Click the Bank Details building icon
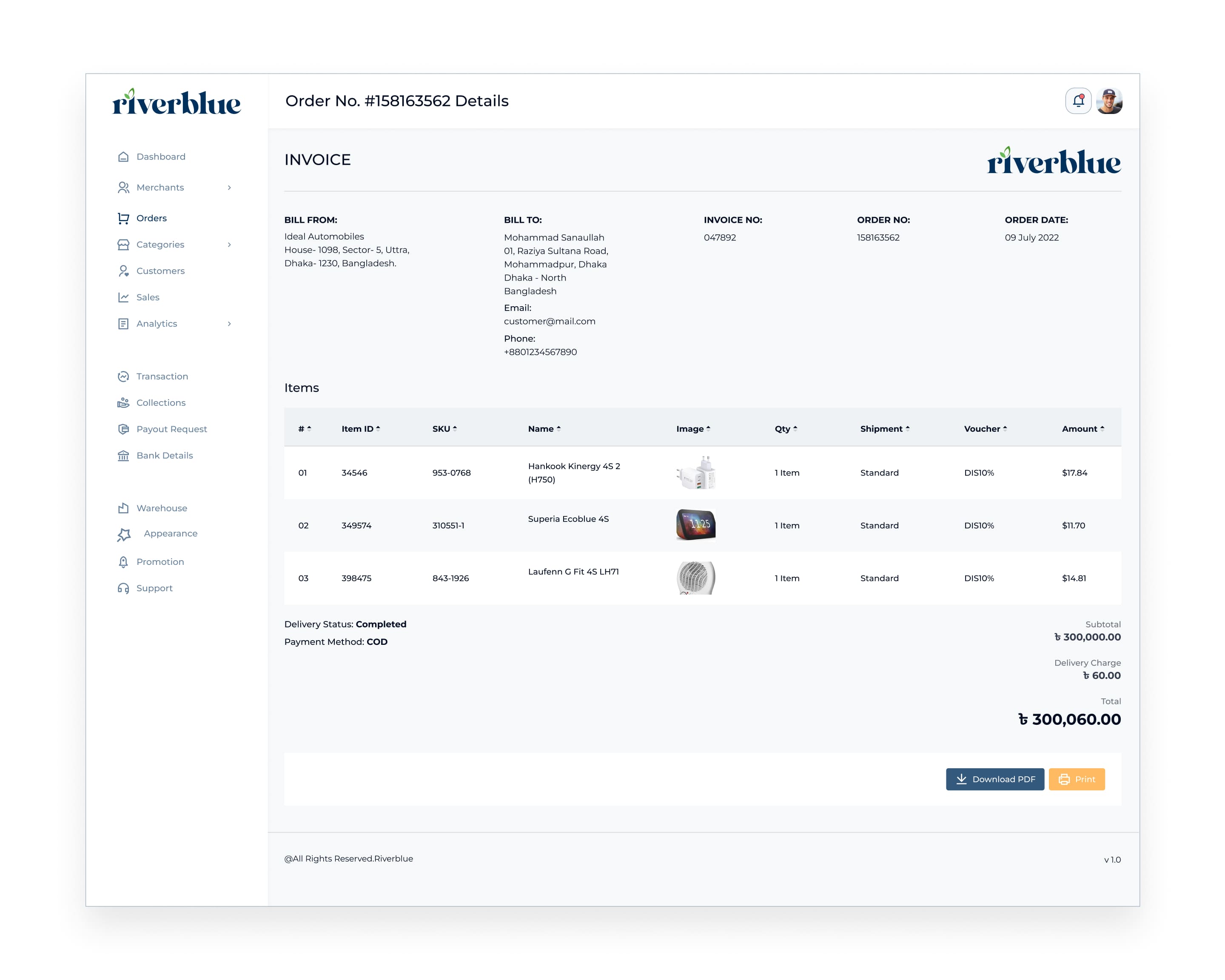Image resolution: width=1225 pixels, height=980 pixels. (x=123, y=456)
